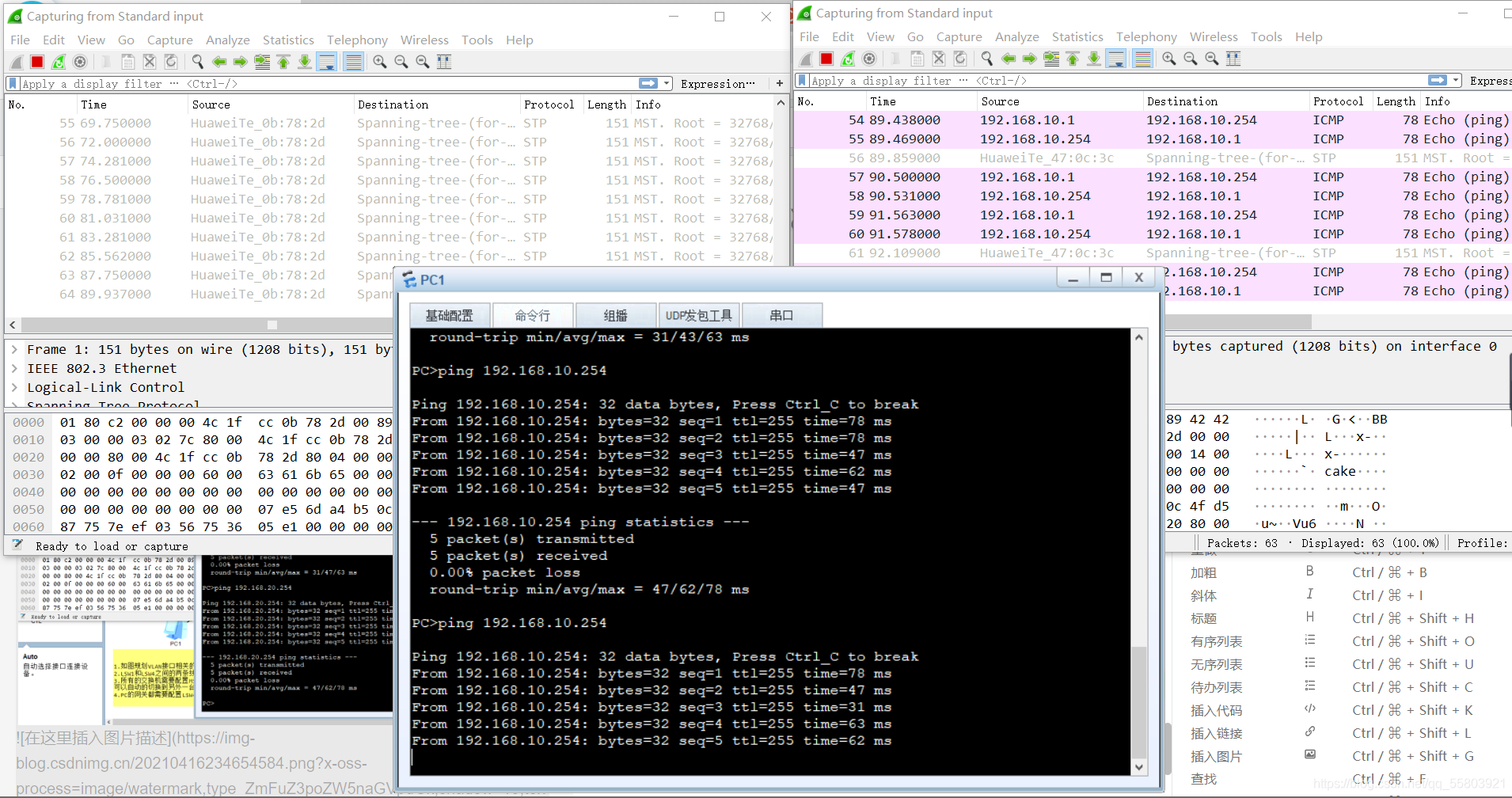1512x798 pixels.
Task: Expand Logical-Link Control tree node
Action: click(x=14, y=387)
